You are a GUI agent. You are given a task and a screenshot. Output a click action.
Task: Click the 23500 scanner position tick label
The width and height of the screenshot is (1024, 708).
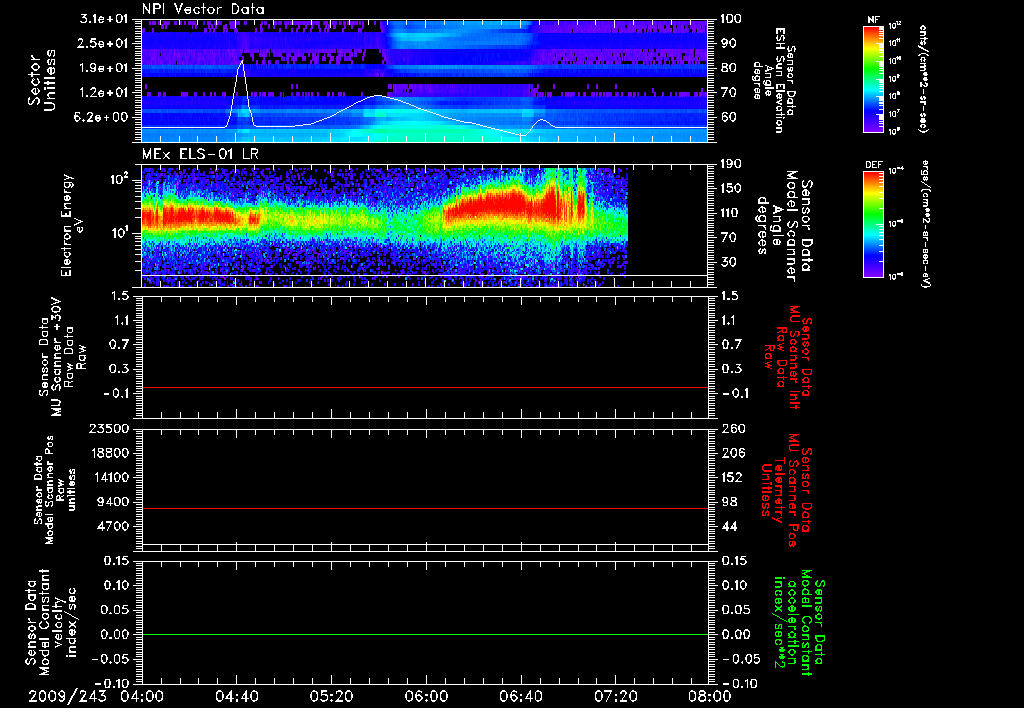[x=110, y=428]
